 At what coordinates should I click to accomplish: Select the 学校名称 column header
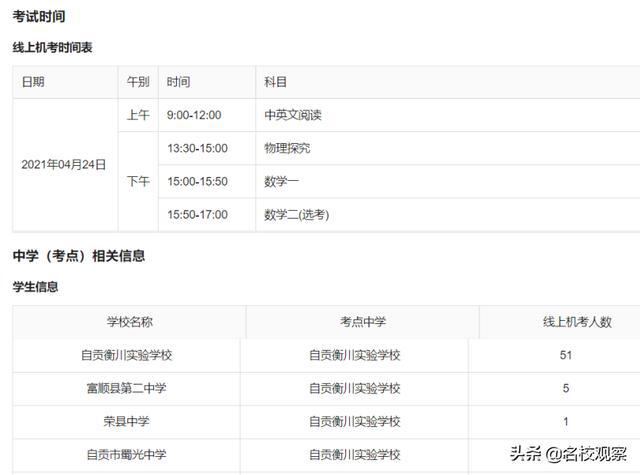coord(130,322)
